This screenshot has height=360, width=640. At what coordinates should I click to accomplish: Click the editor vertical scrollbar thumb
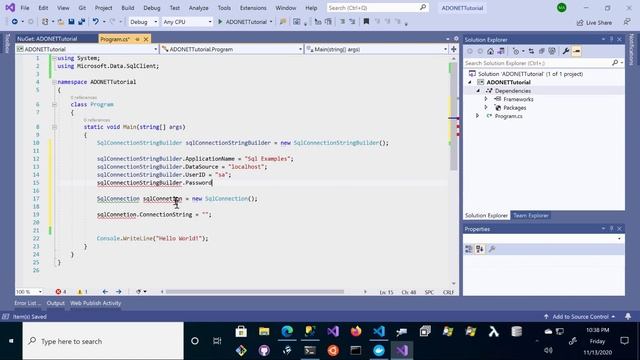pyautogui.click(x=453, y=116)
